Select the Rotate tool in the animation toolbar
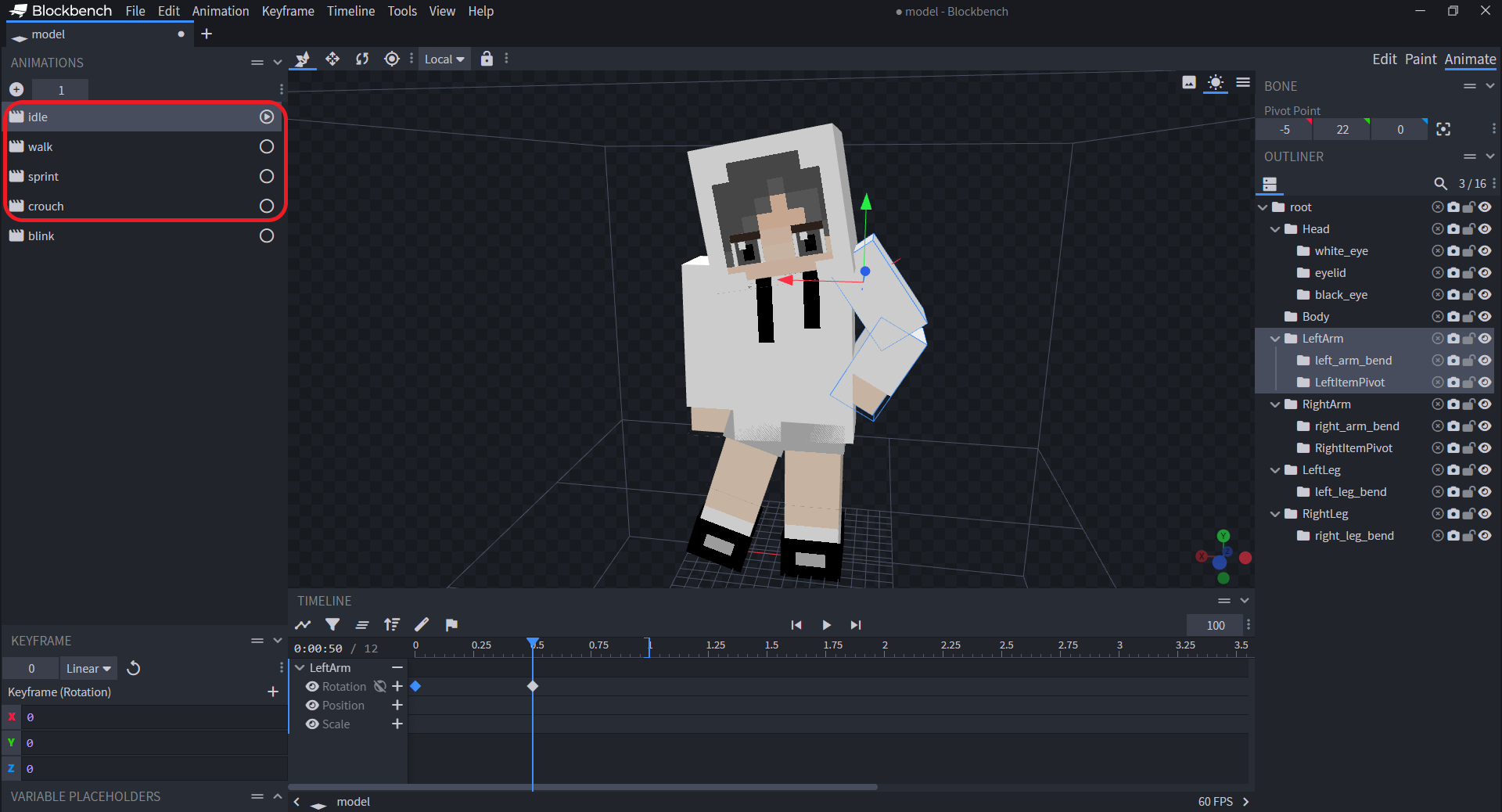This screenshot has width=1502, height=812. 361,59
